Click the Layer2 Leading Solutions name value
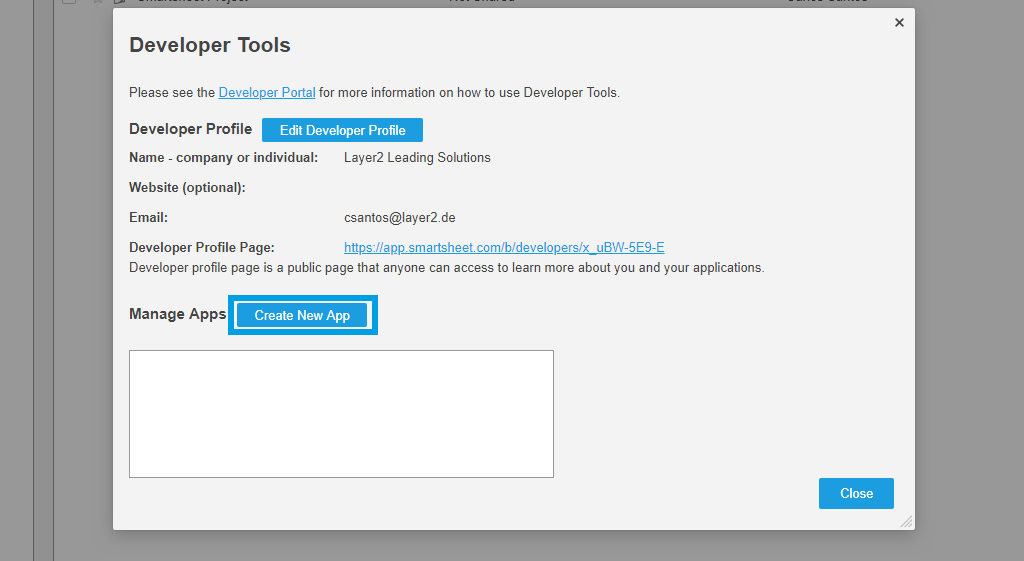The height and width of the screenshot is (561, 1024). [x=417, y=157]
